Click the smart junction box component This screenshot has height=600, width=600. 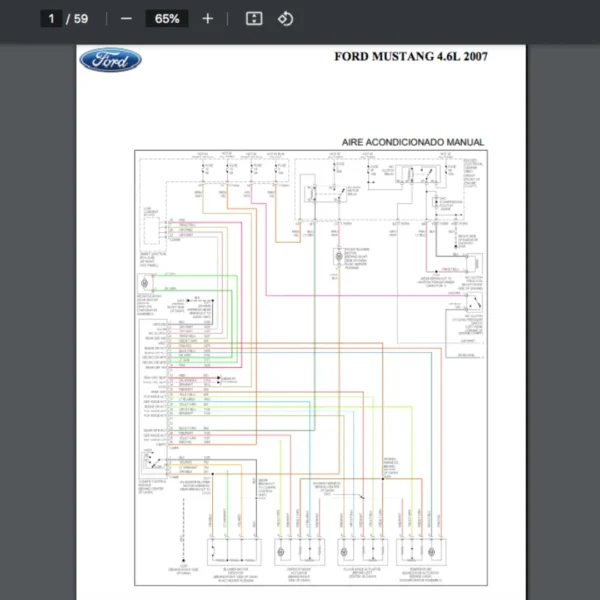[x=151, y=231]
